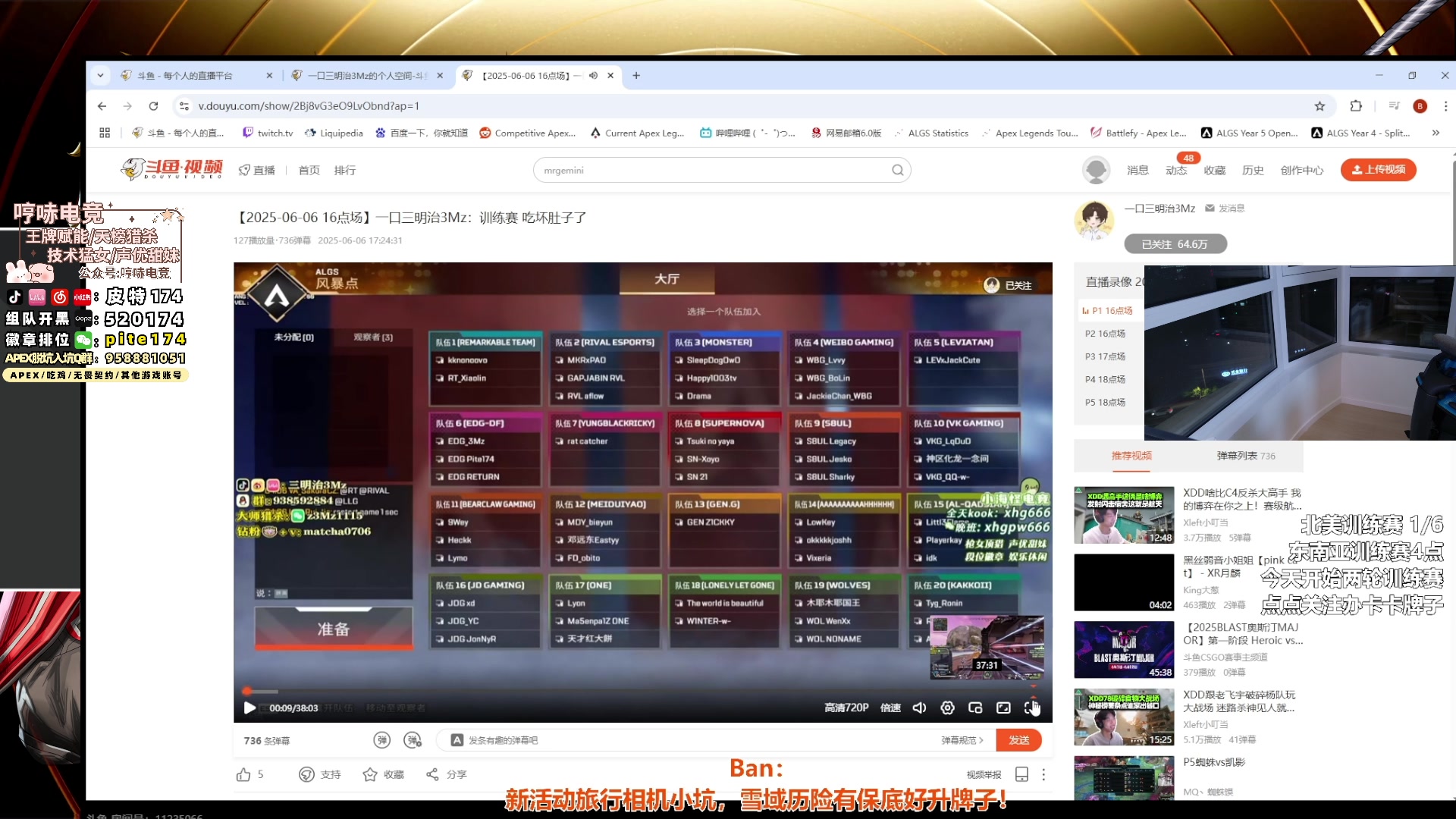Enable picture-in-picture mini player
This screenshot has height=819, width=1456.
(x=975, y=708)
